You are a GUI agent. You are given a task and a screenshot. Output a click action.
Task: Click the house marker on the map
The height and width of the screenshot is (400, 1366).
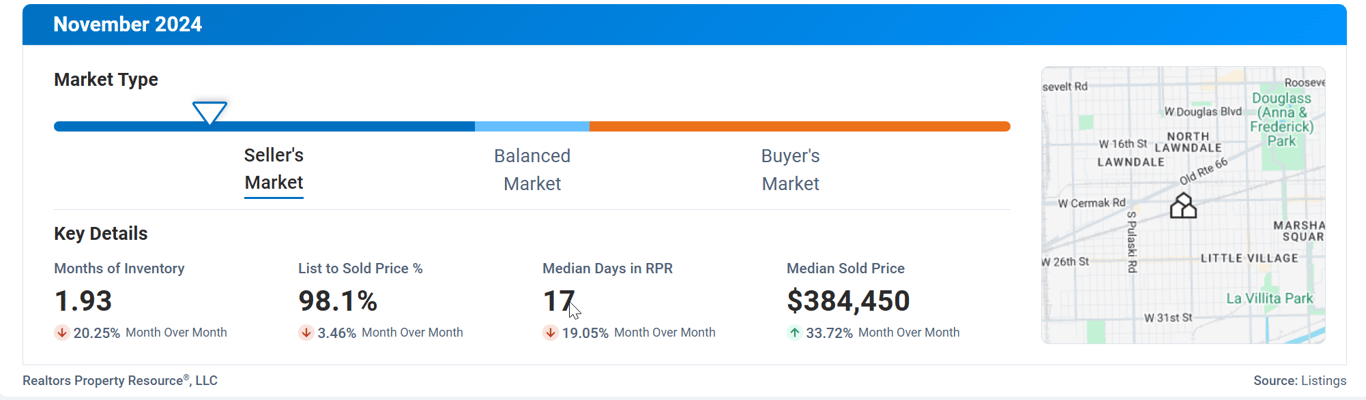pos(1183,206)
